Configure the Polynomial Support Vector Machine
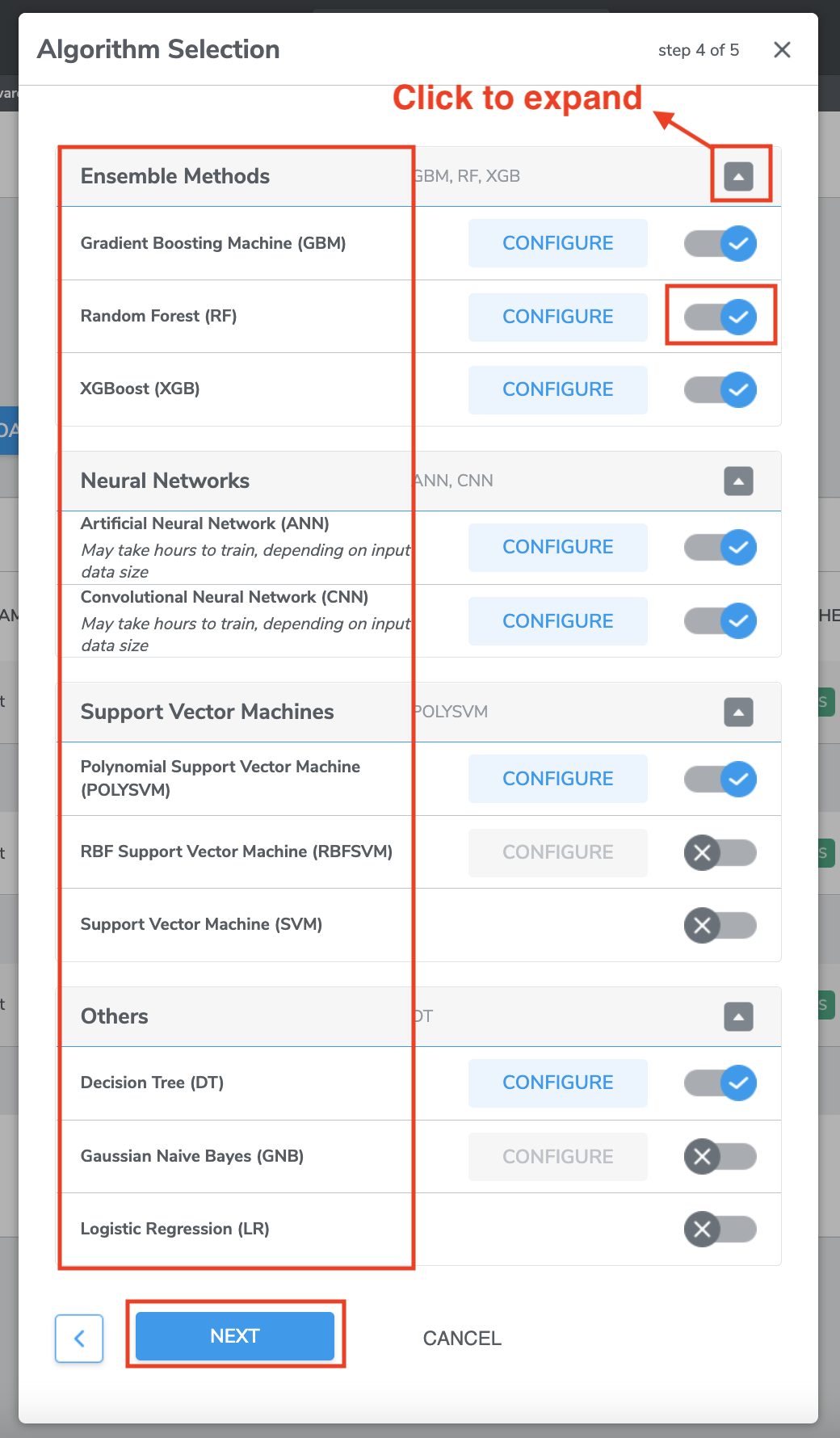 558,779
